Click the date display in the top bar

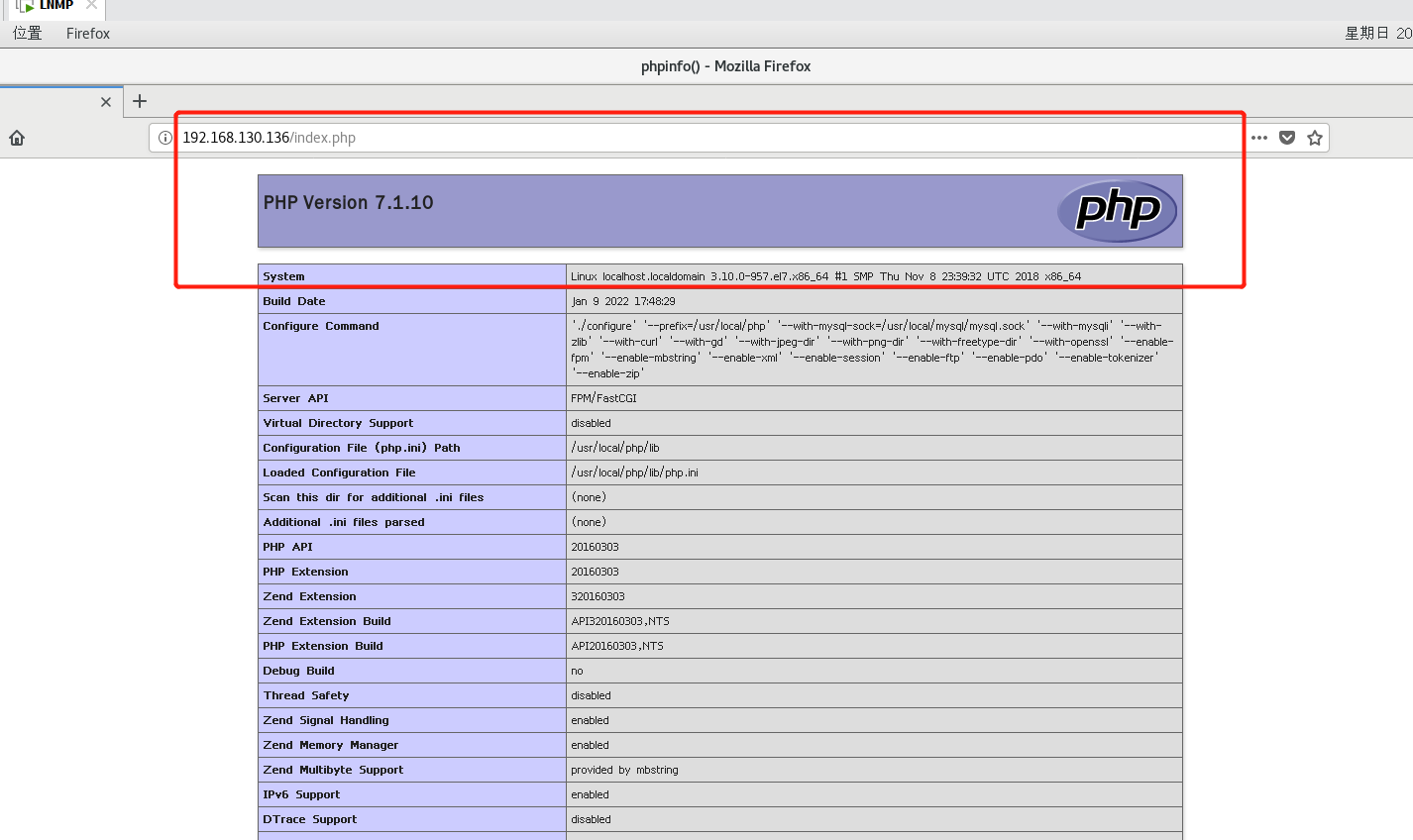(1377, 34)
